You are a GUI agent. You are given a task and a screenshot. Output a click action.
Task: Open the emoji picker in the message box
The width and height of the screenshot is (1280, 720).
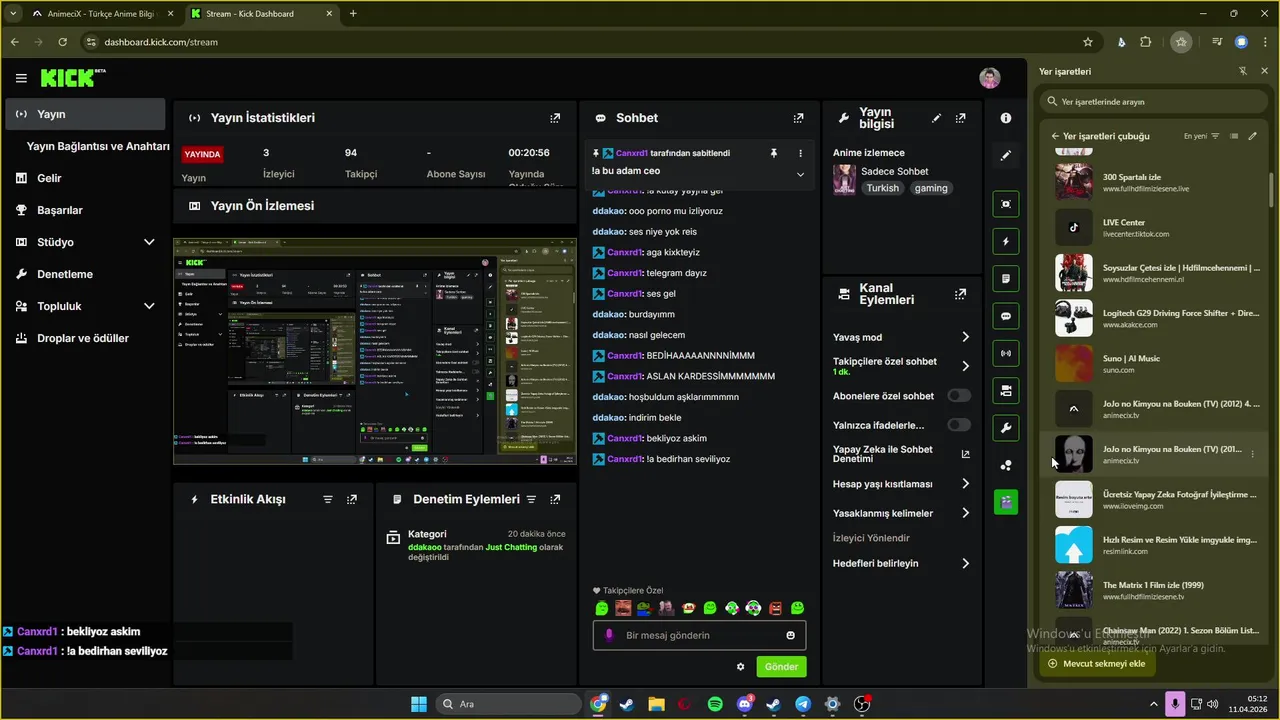click(790, 635)
